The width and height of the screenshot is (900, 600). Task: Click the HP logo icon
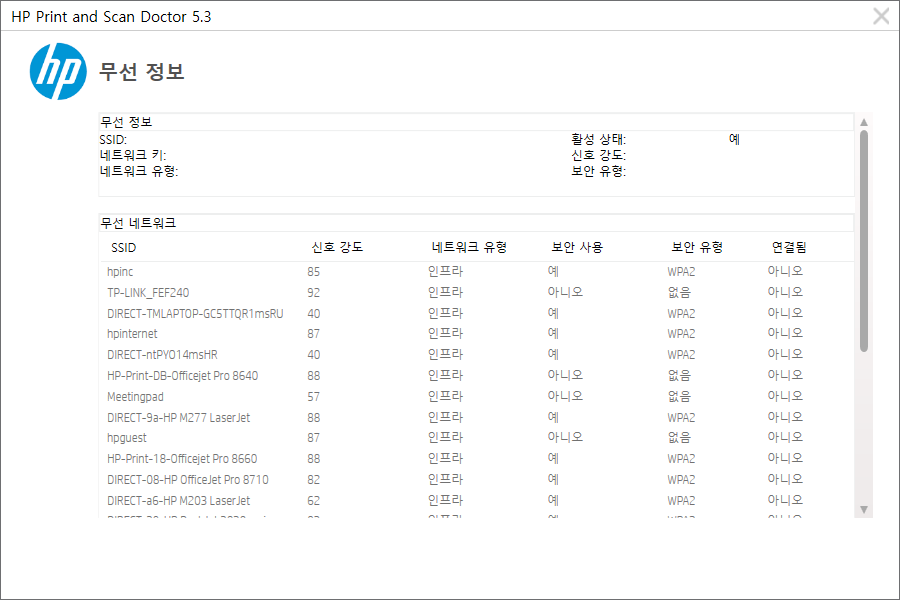tap(58, 71)
